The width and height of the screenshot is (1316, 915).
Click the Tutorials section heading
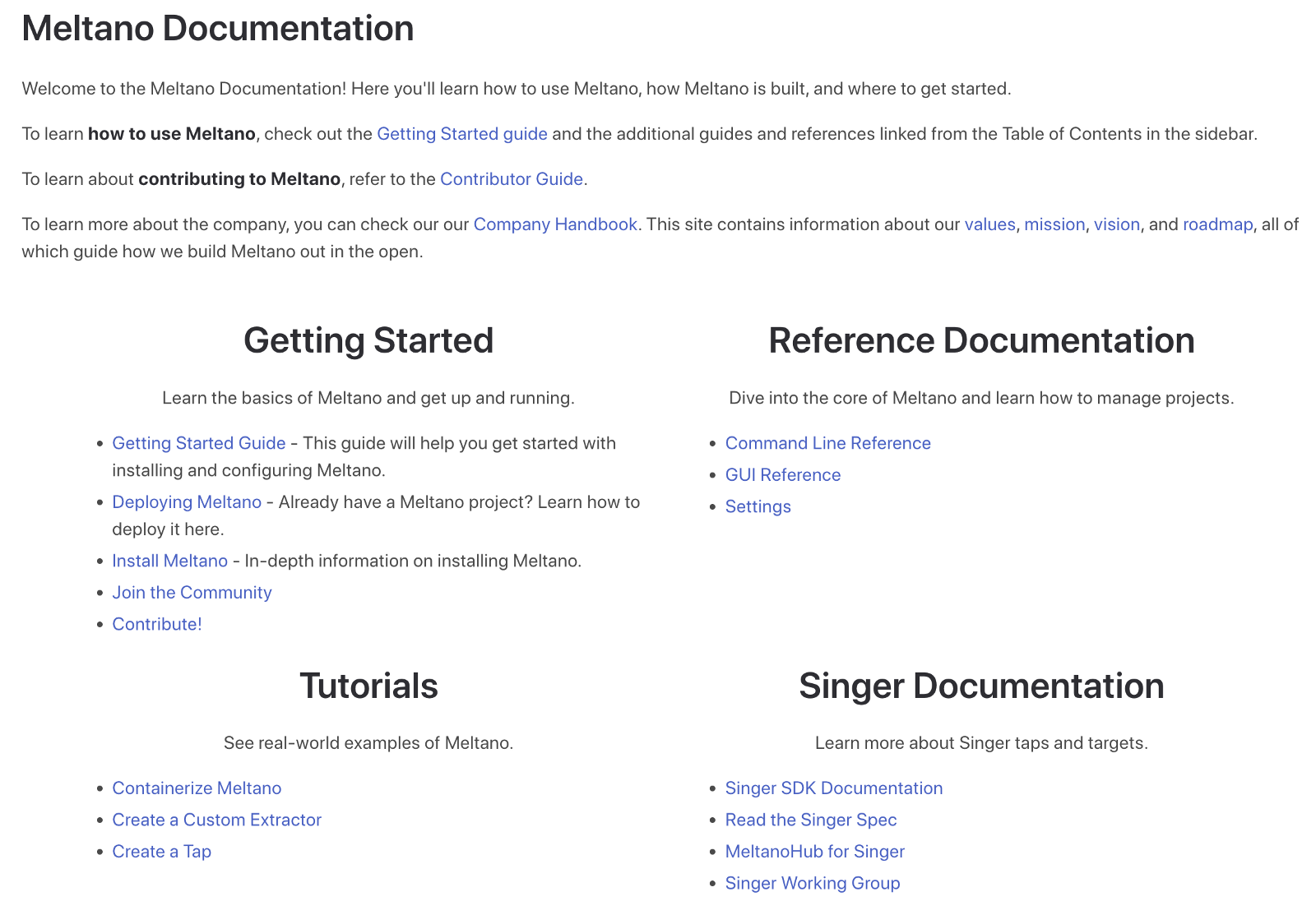[368, 686]
